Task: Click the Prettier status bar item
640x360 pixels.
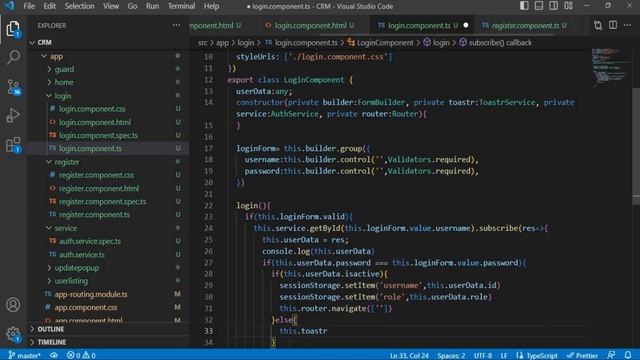Action: pyautogui.click(x=582, y=355)
